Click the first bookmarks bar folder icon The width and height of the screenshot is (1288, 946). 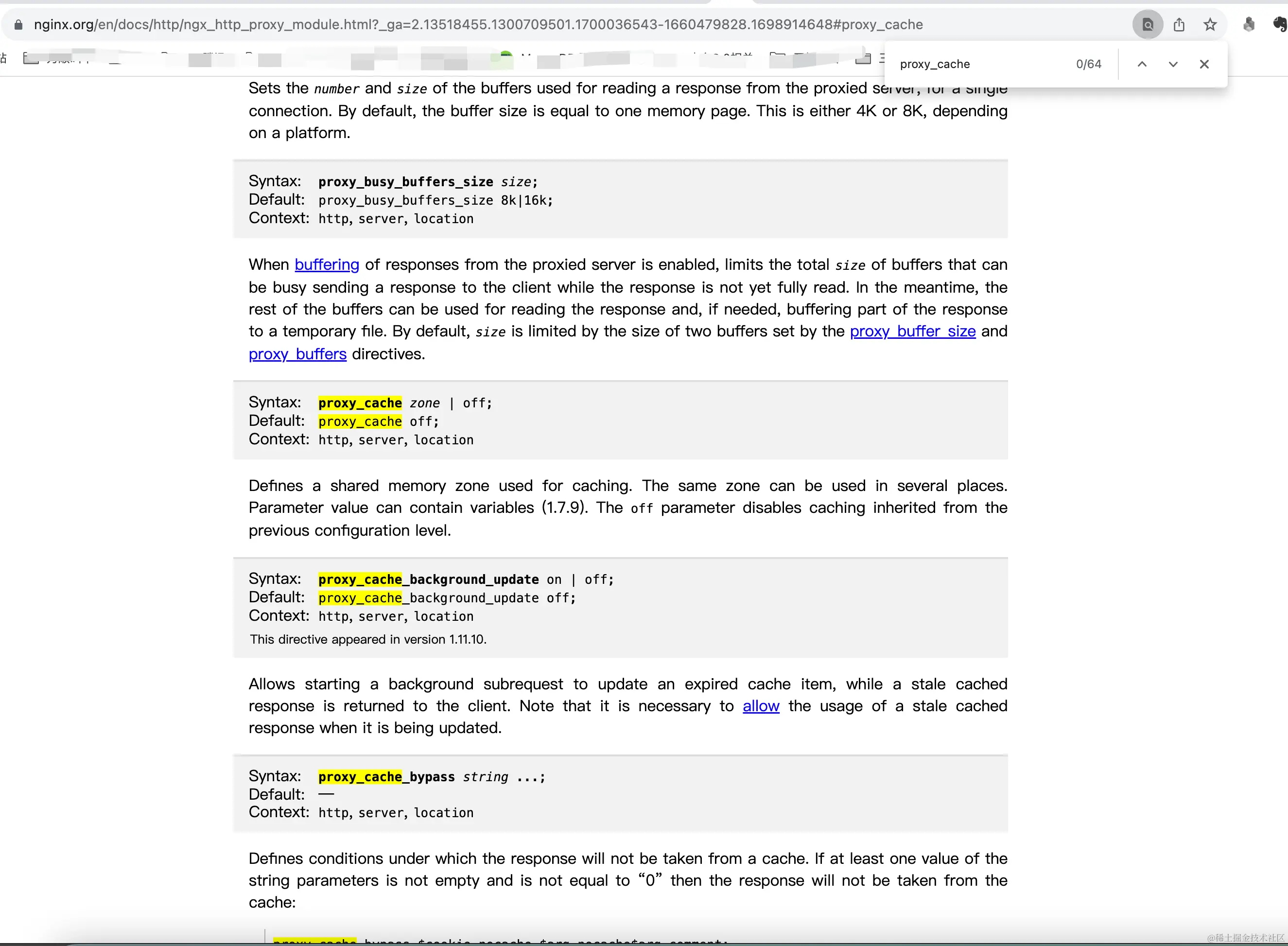point(30,58)
